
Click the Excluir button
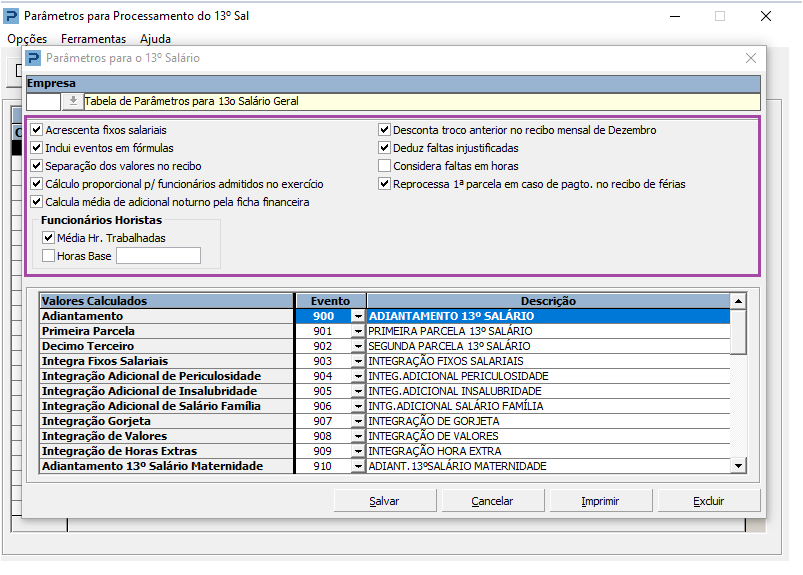pos(709,501)
